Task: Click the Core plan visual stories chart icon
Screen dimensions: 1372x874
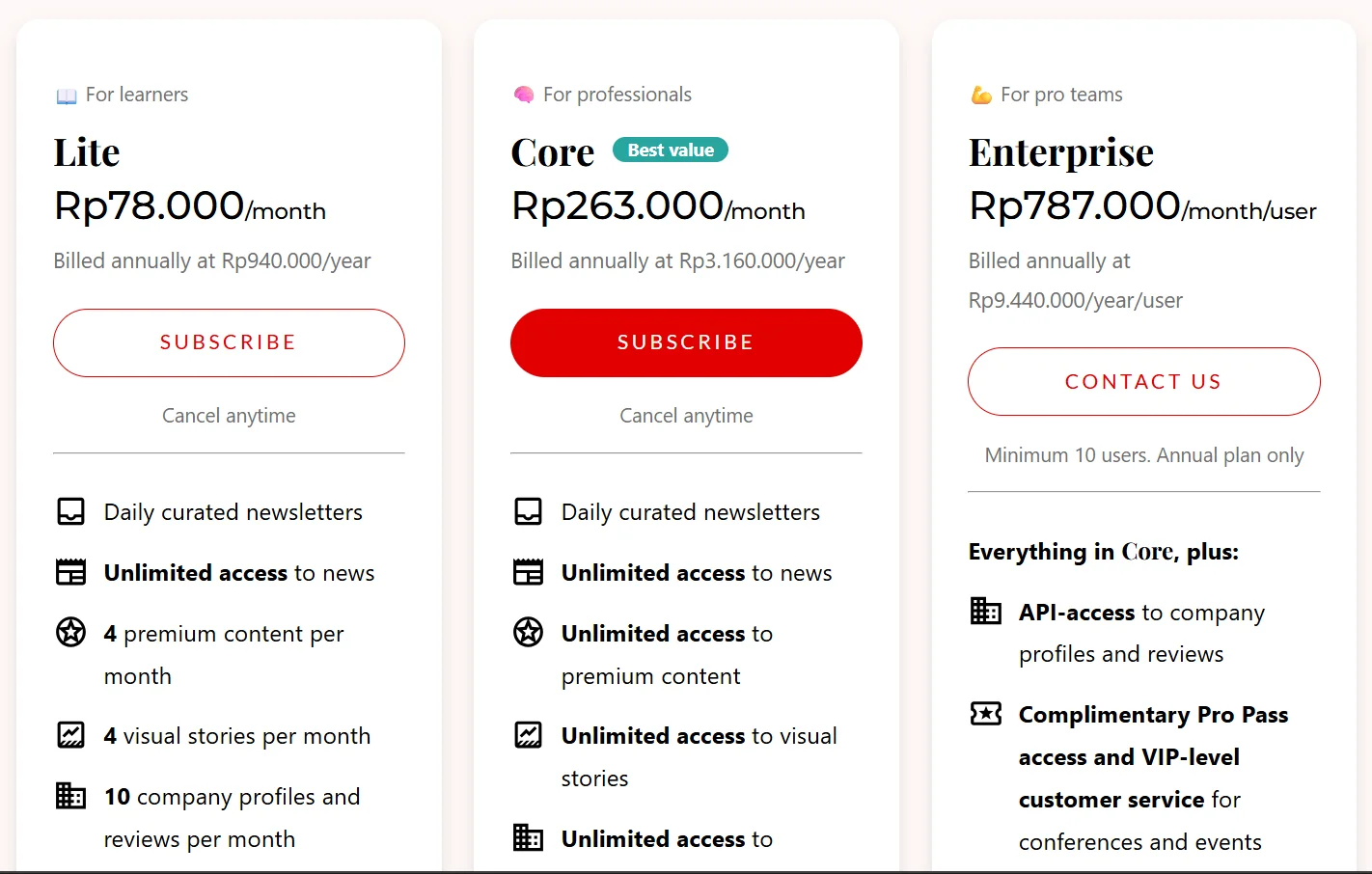Action: [x=528, y=735]
